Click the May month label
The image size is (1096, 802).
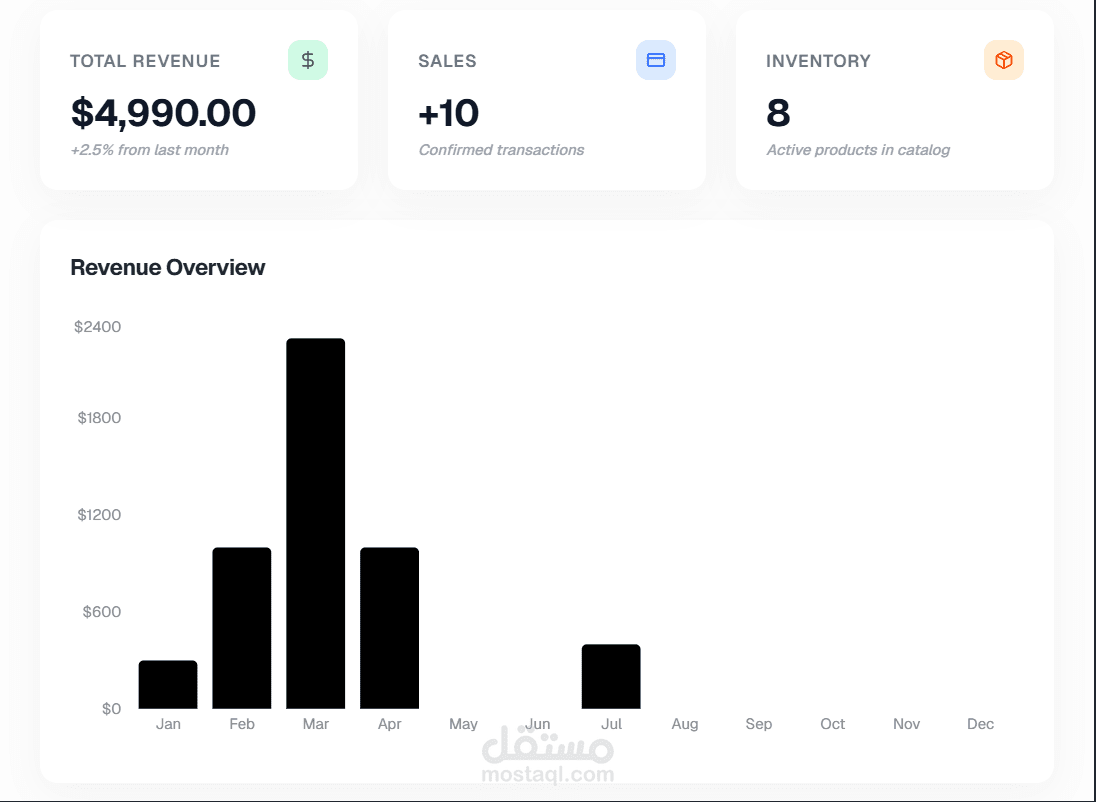coord(463,724)
